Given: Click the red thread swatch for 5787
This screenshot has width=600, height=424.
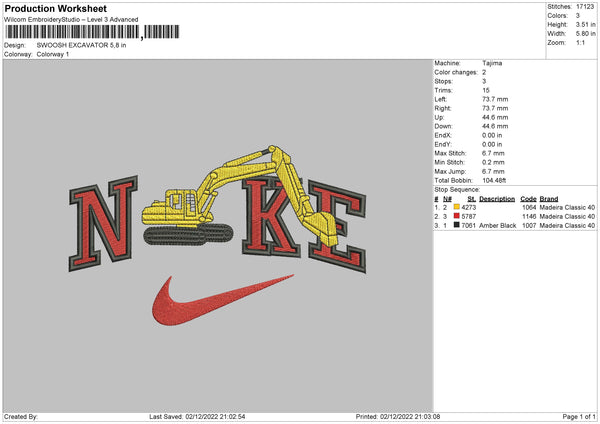Looking at the screenshot, I should pos(457,216).
